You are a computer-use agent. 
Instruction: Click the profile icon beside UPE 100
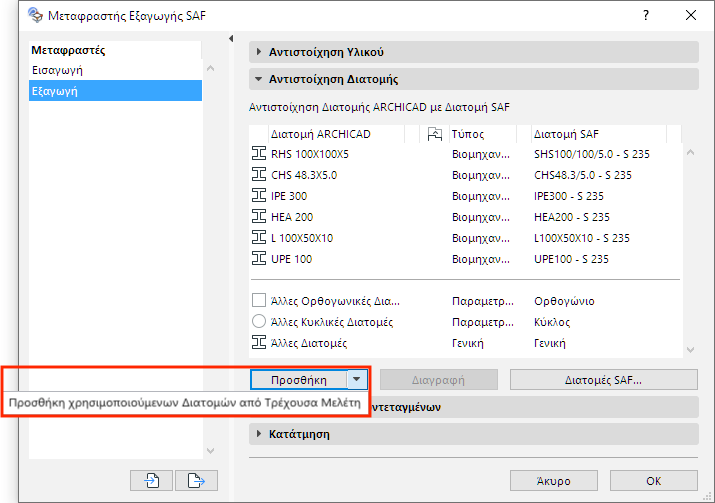tap(259, 259)
